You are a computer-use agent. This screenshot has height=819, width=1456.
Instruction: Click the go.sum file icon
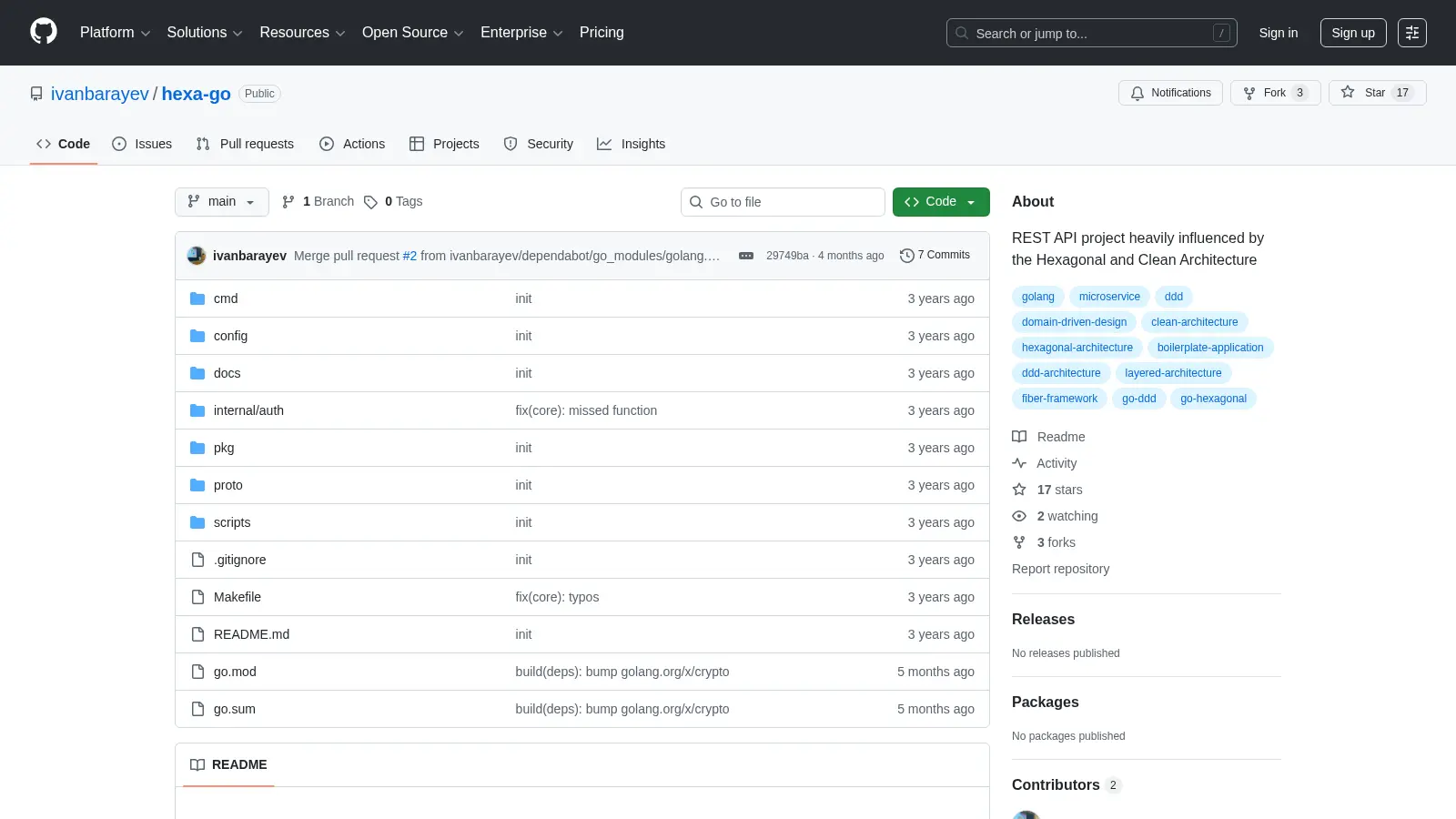click(x=197, y=709)
